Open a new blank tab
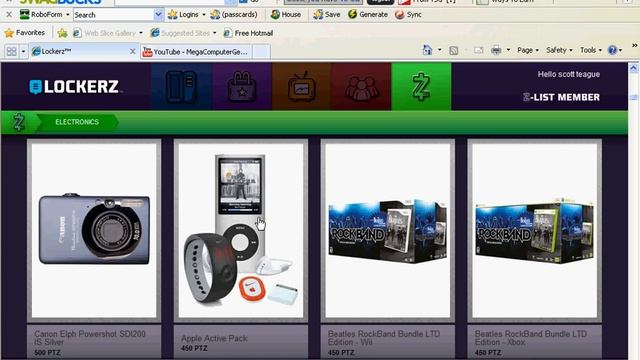Screen dimensions: 640x360 tap(261, 52)
